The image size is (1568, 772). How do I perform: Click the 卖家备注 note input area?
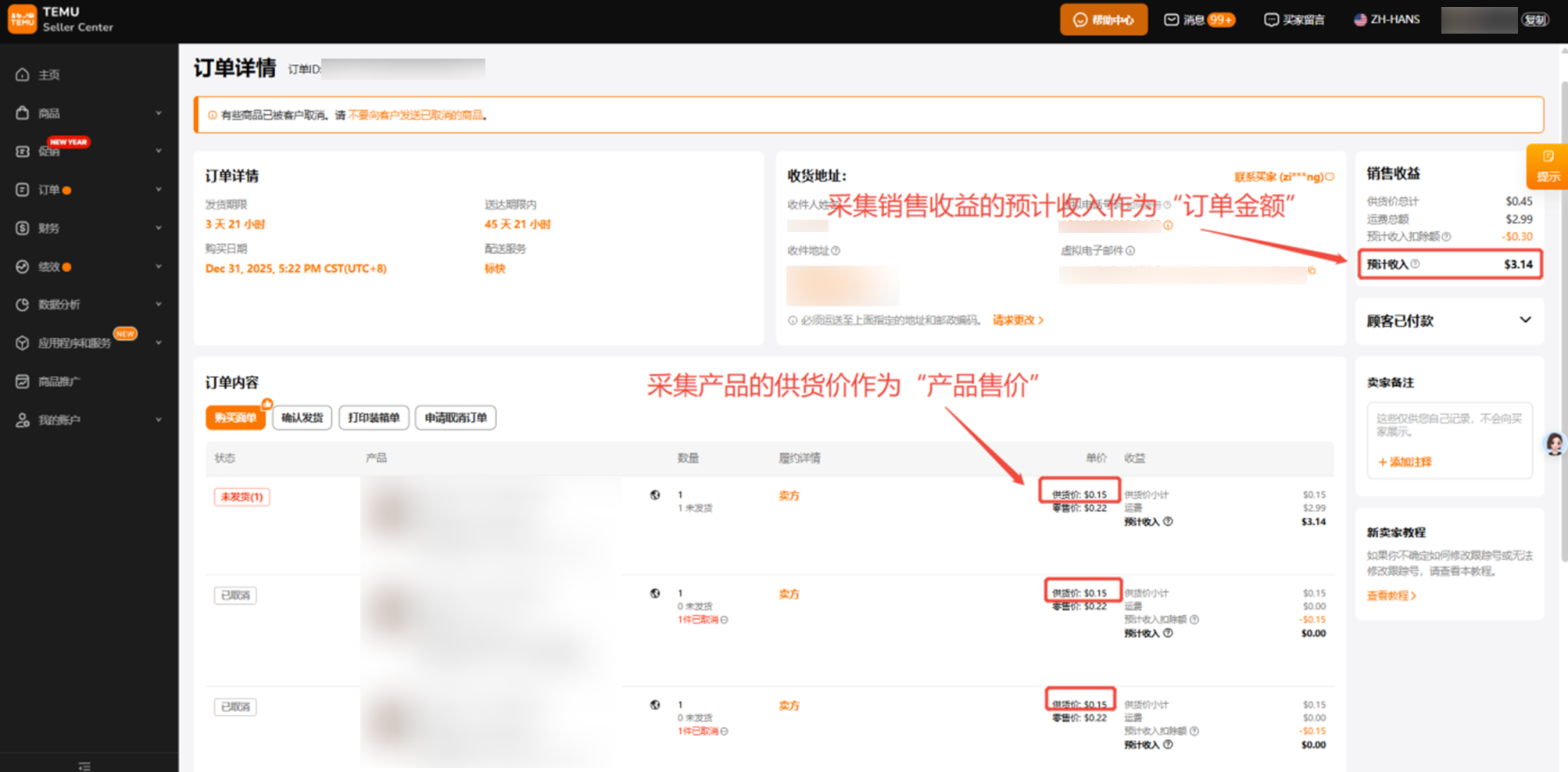[x=1448, y=426]
